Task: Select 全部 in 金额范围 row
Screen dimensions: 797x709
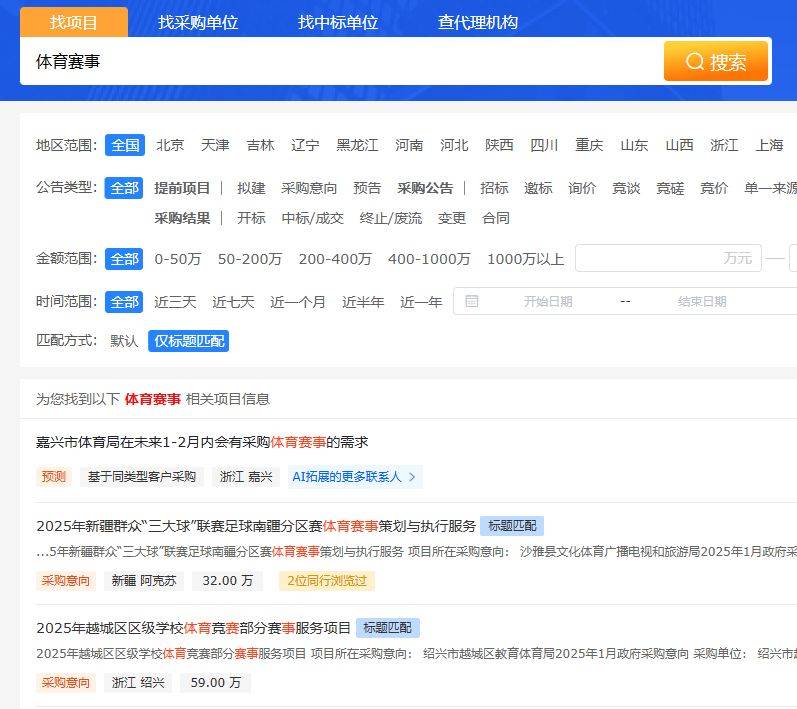Action: [x=124, y=259]
